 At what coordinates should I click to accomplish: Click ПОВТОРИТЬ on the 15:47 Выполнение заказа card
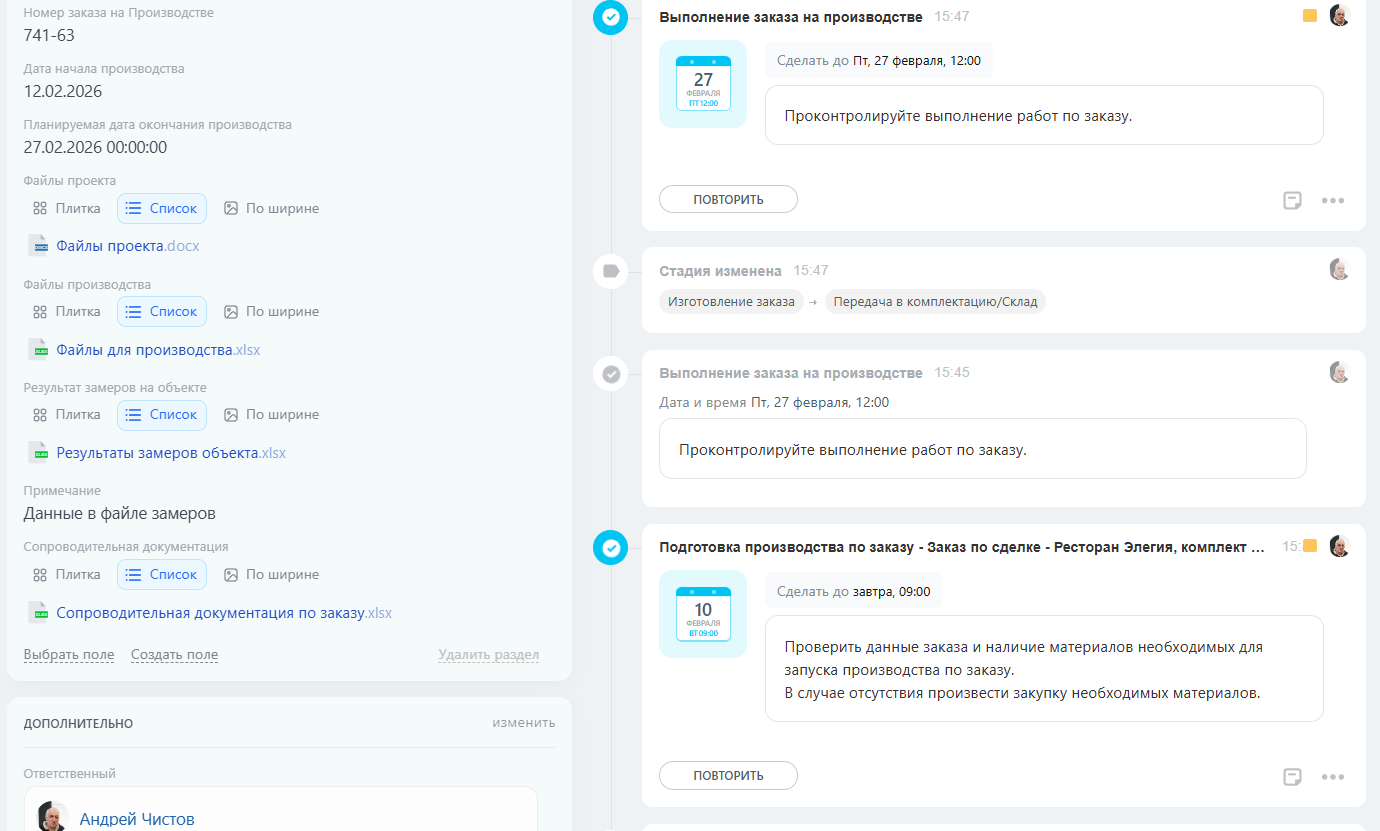[728, 199]
